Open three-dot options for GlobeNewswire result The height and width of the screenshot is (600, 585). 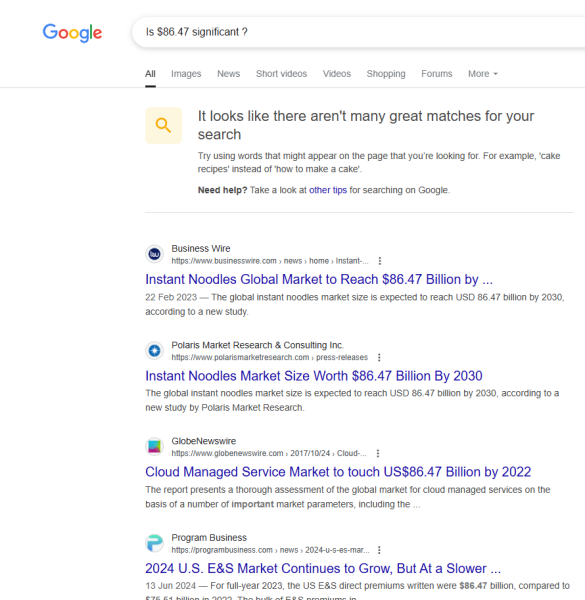click(x=378, y=453)
